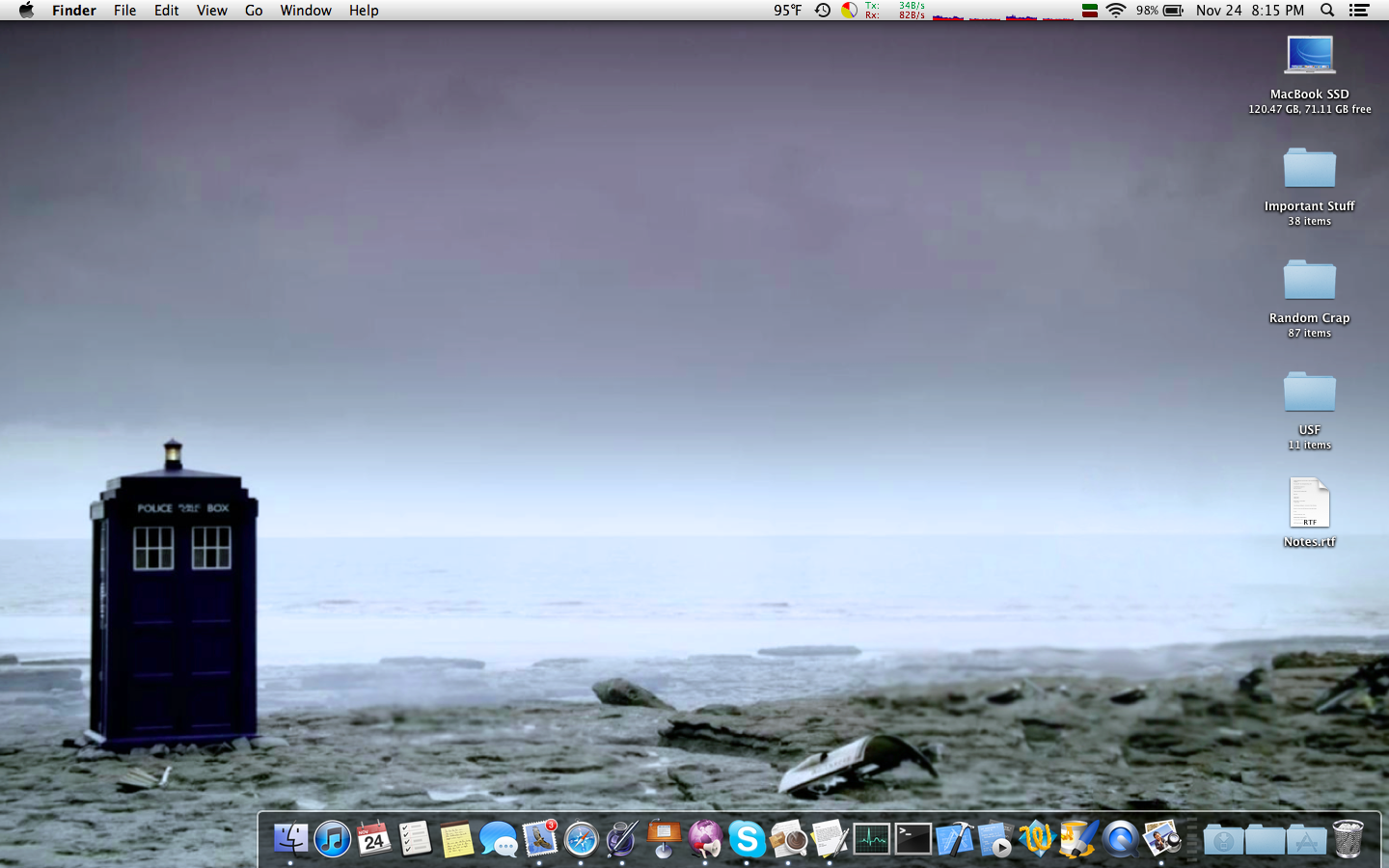The width and height of the screenshot is (1389, 868).
Task: Open the inkwell and quill app in Dock
Action: pyautogui.click(x=622, y=838)
